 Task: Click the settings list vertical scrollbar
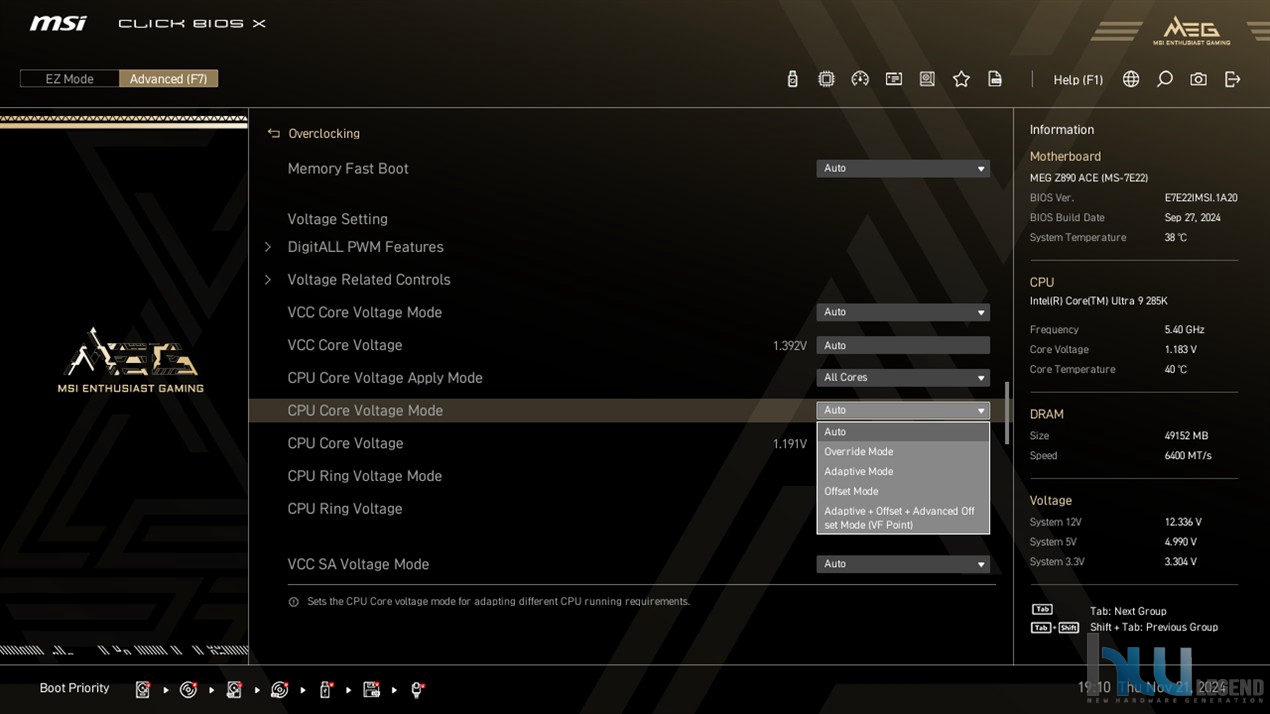coord(1006,412)
